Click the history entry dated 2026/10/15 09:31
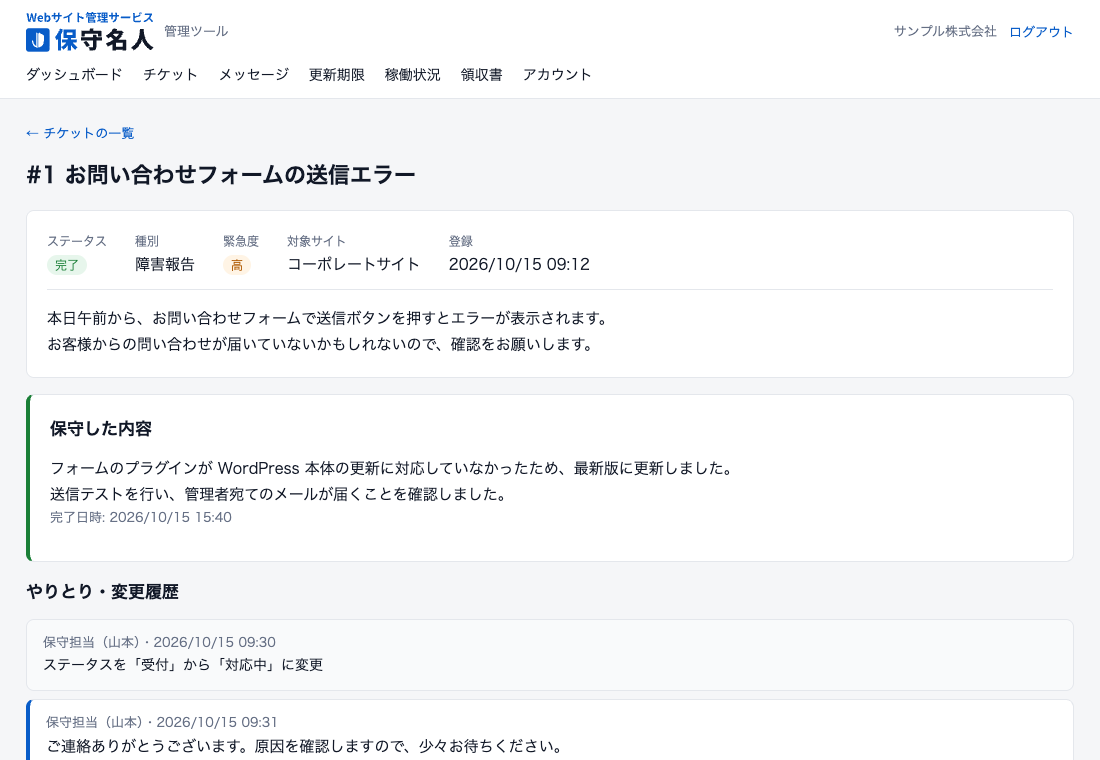This screenshot has width=1100, height=760. pyautogui.click(x=550, y=730)
